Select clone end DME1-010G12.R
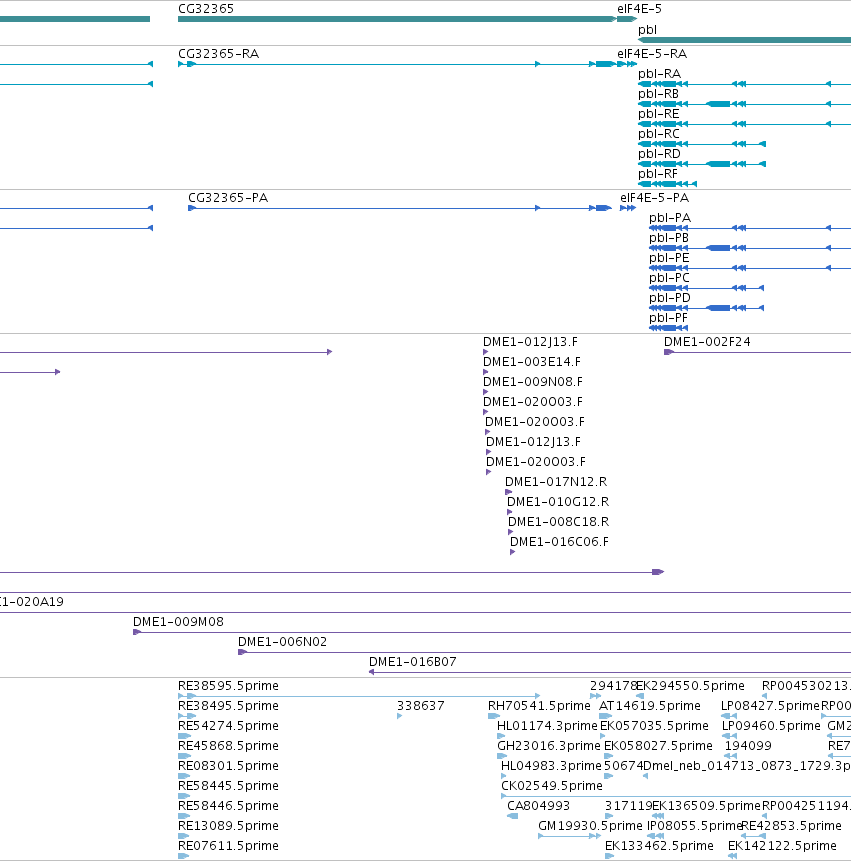Image resolution: width=851 pixels, height=861 pixels. point(558,502)
